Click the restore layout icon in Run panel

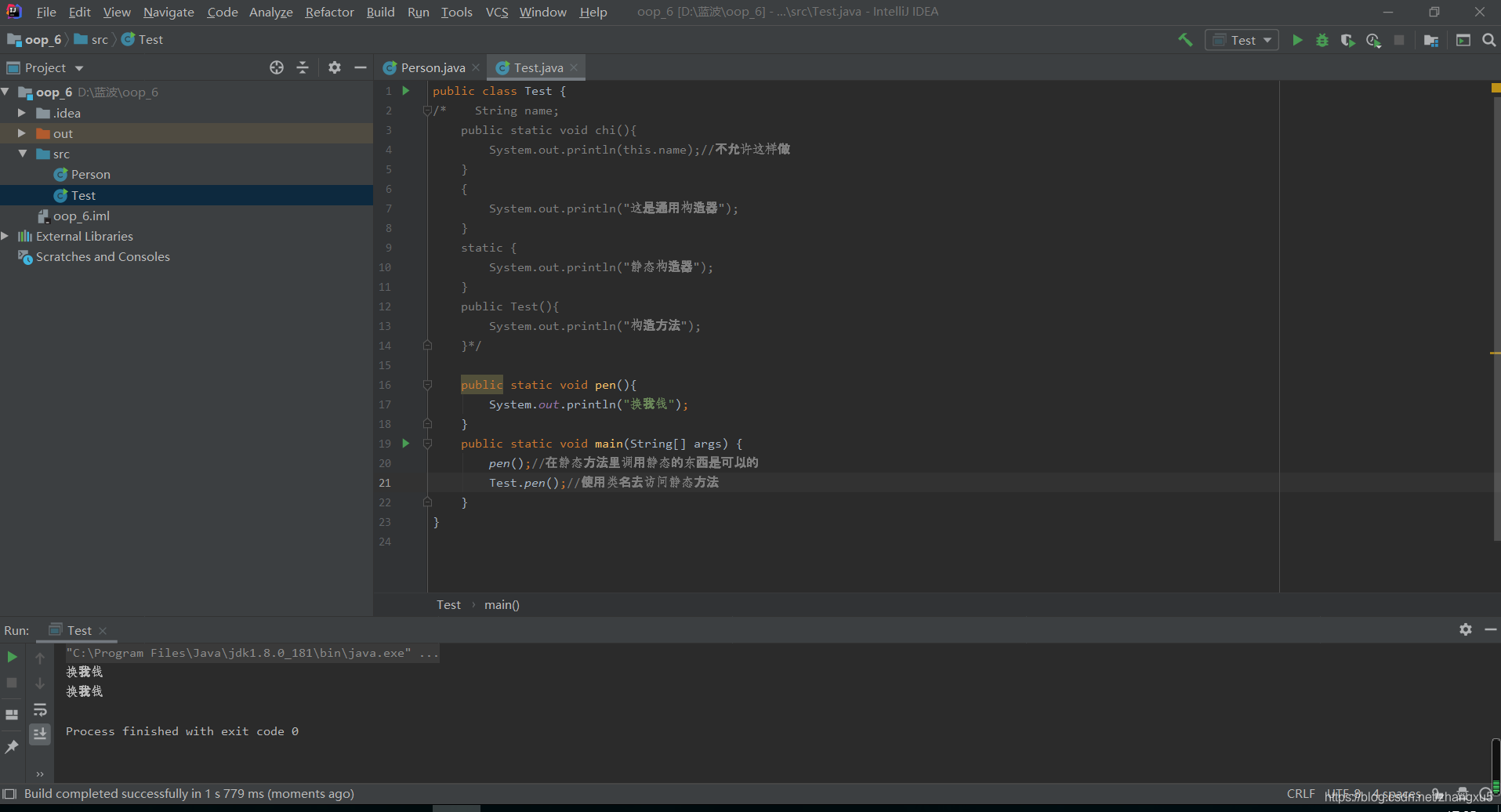click(12, 715)
